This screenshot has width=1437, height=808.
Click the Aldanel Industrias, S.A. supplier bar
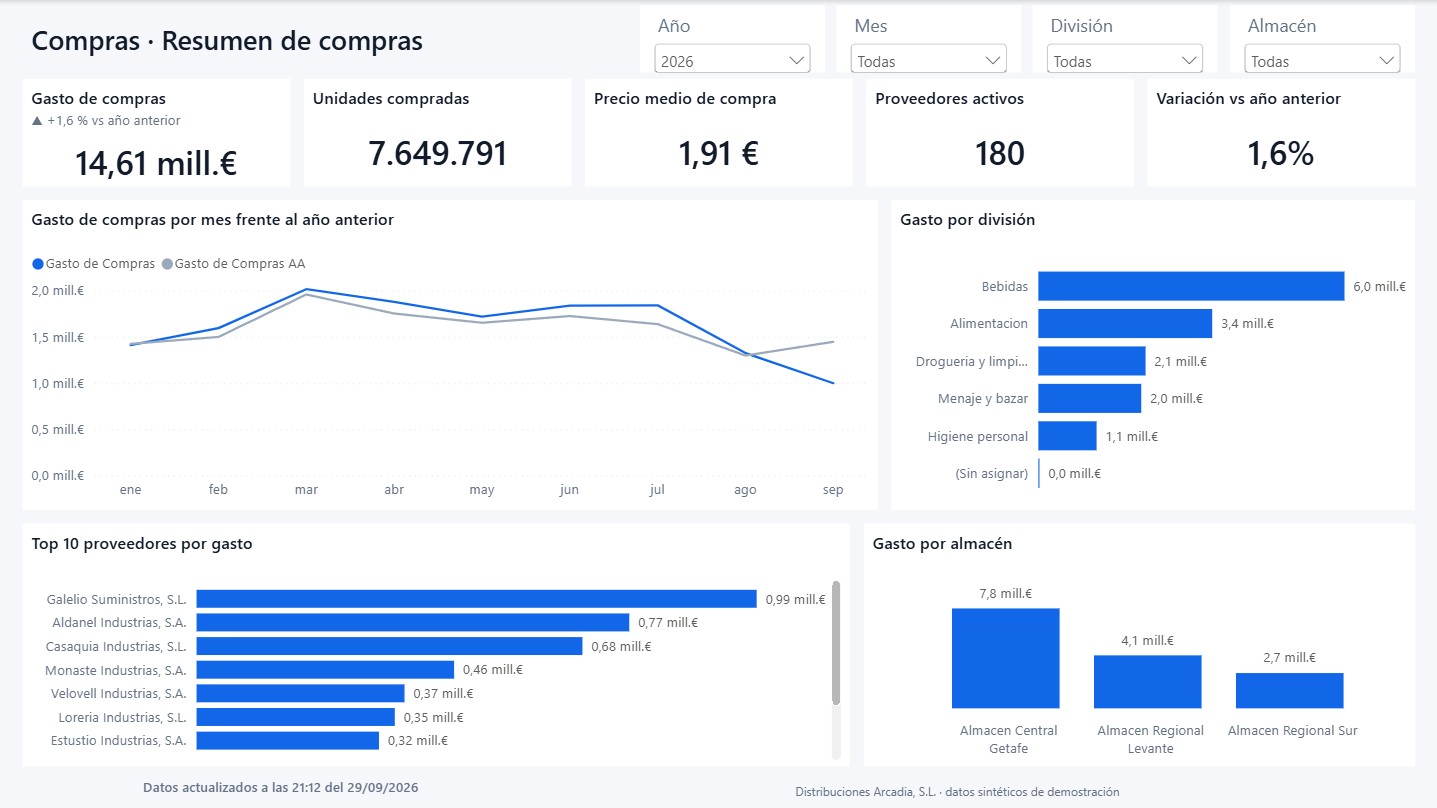coord(412,622)
